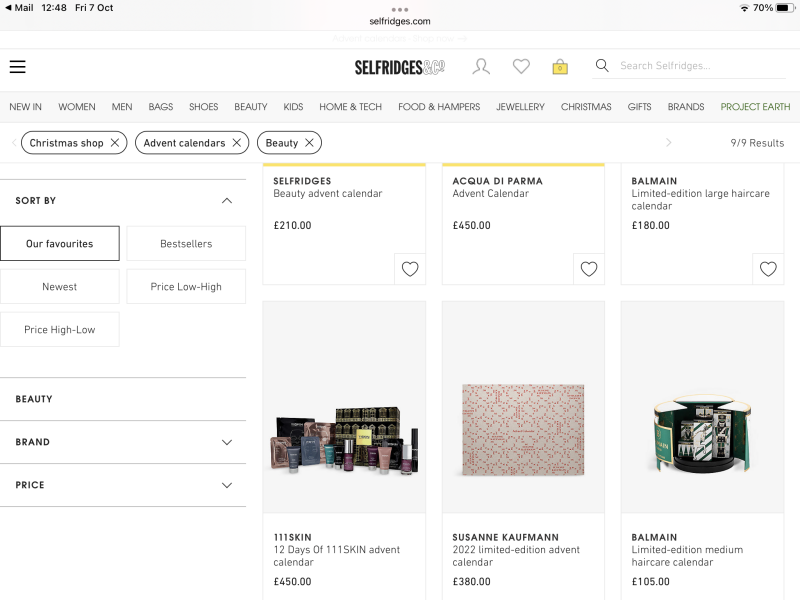Click the 9/9 Results count

[757, 143]
